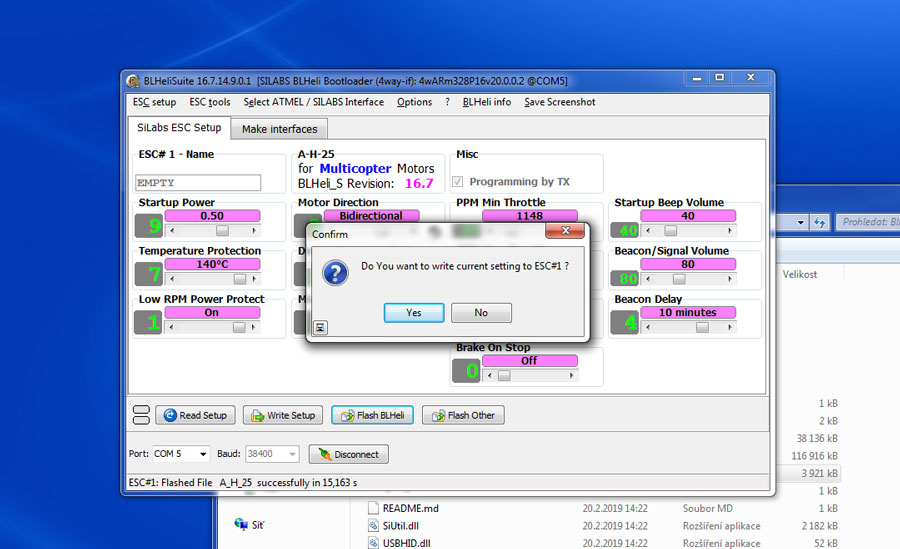Click Startup Power slider left arrow
The image size is (900, 549).
[172, 231]
